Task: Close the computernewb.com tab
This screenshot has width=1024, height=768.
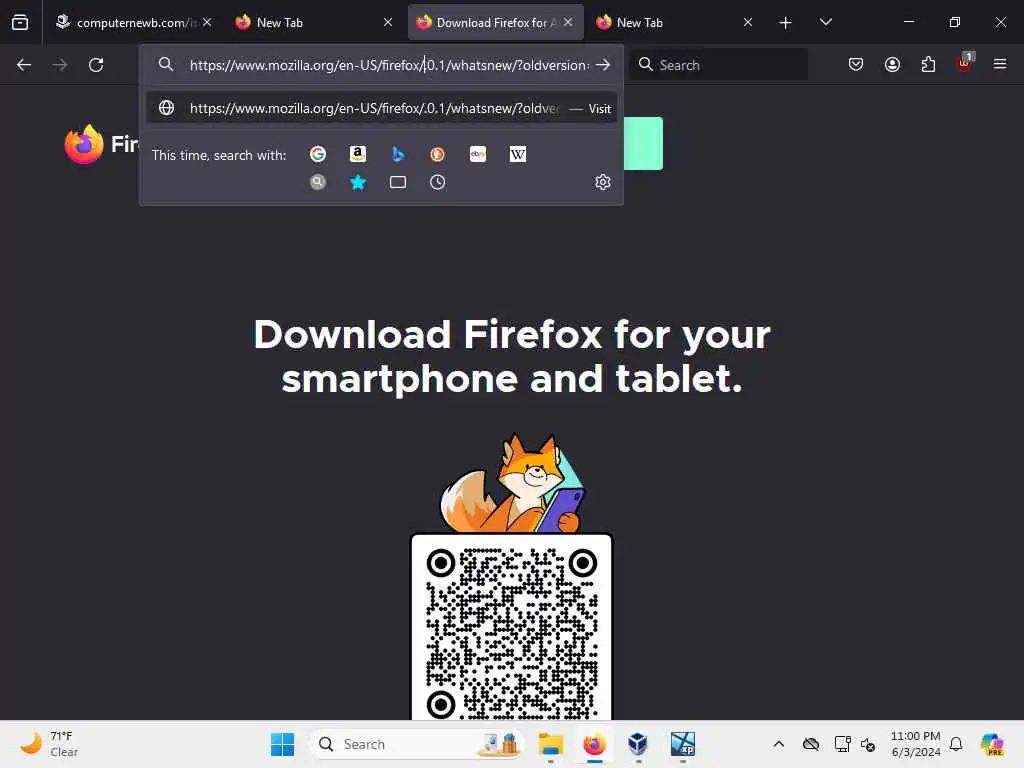Action: pyautogui.click(x=207, y=22)
